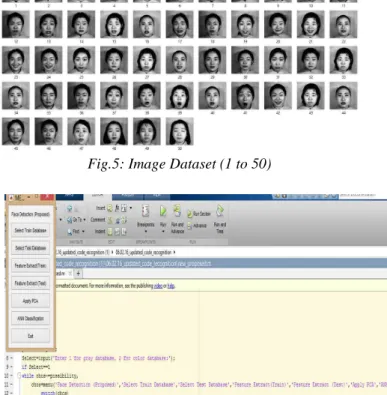Screen dimensions: 387x395
Task: Click the chos=menu code line 11
Action: pyautogui.click(x=209, y=385)
